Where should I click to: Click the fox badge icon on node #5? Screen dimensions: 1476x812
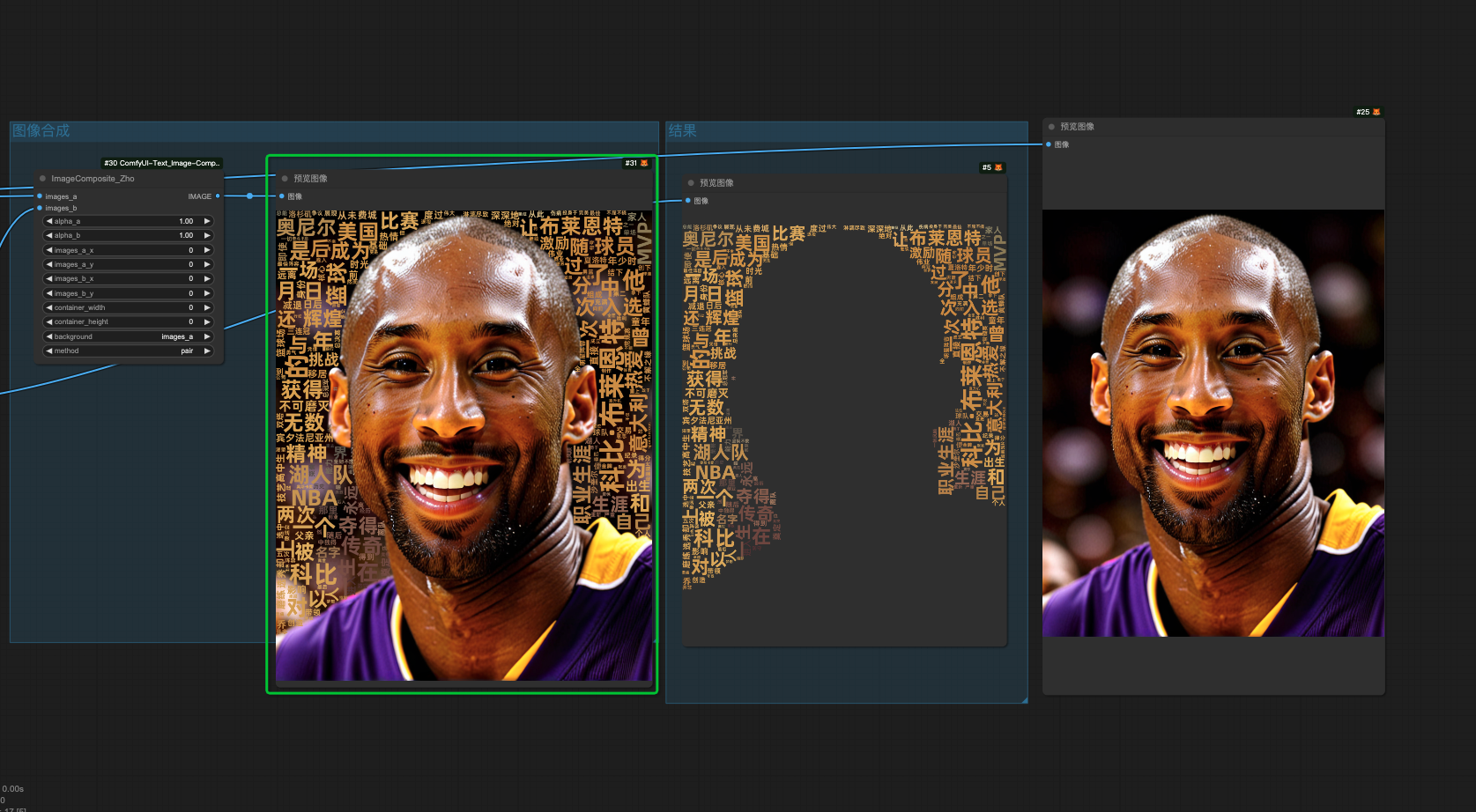click(x=998, y=167)
